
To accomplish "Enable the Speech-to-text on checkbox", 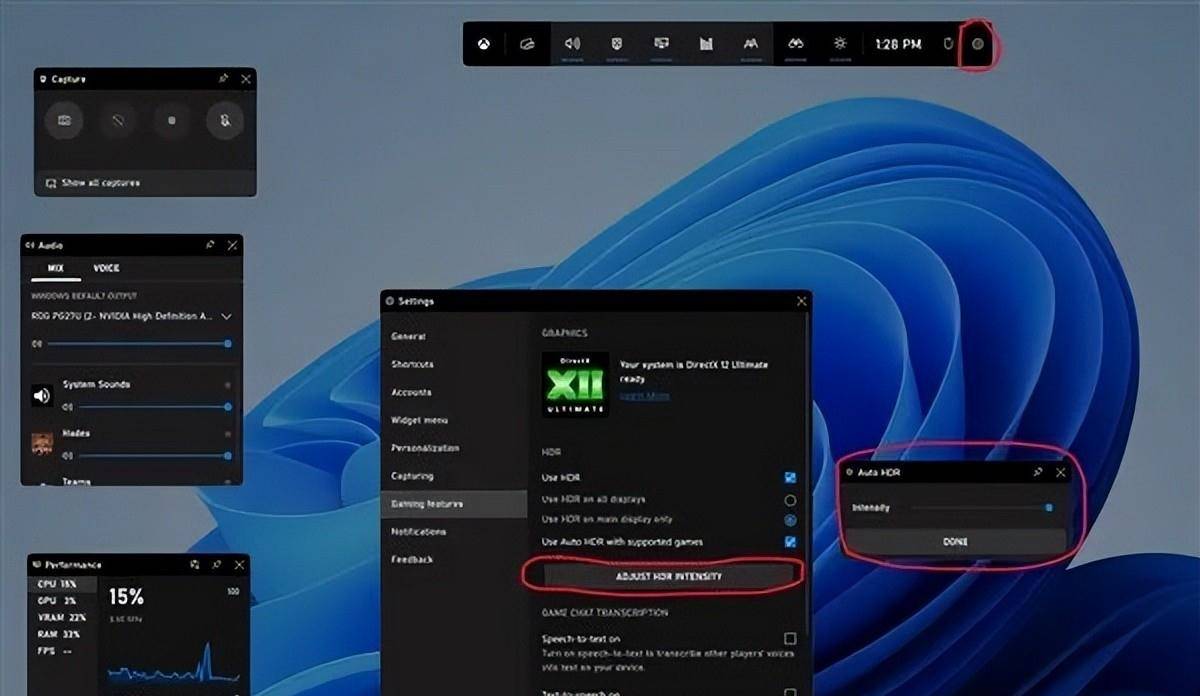I will [790, 638].
